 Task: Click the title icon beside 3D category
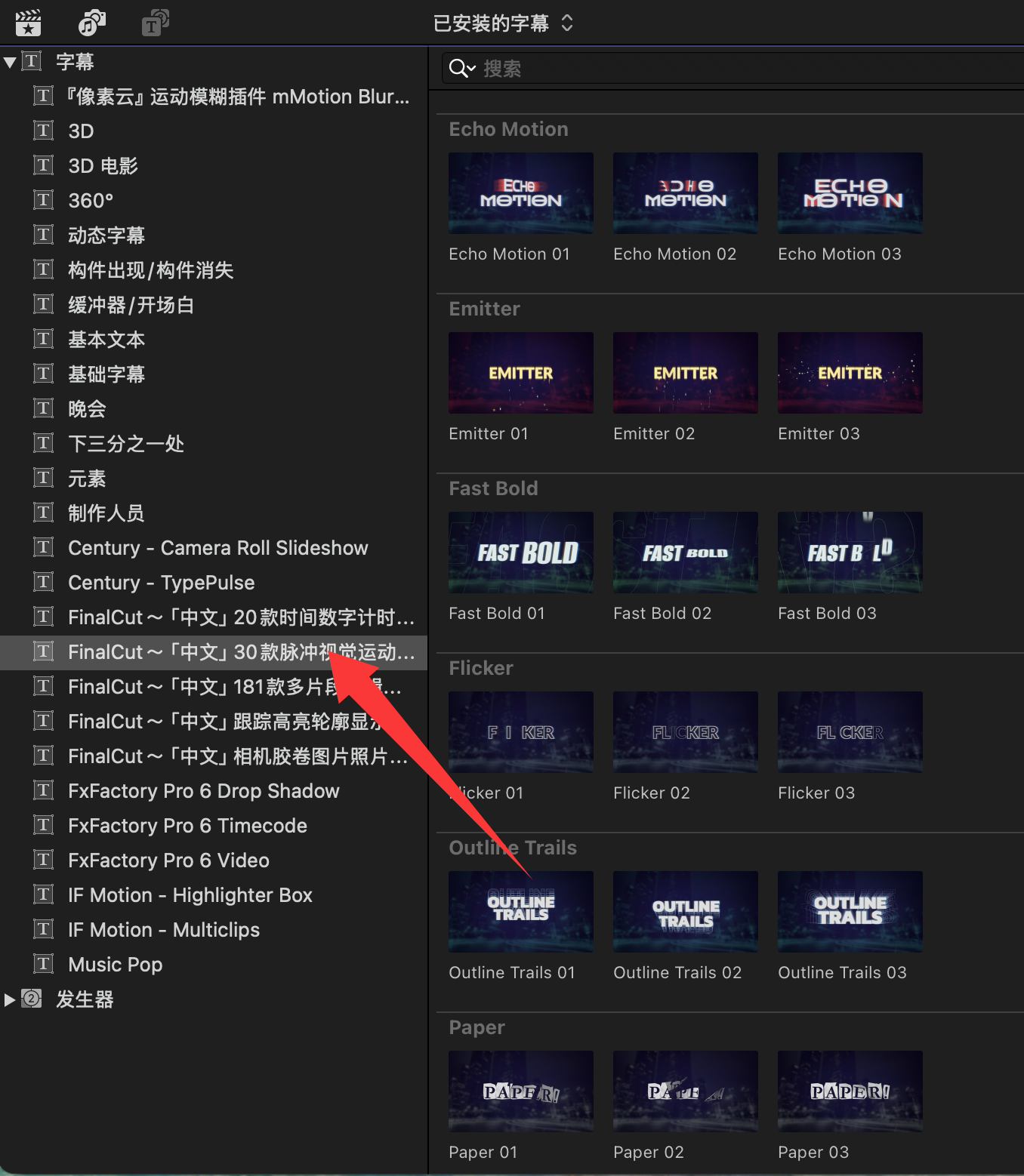[44, 131]
